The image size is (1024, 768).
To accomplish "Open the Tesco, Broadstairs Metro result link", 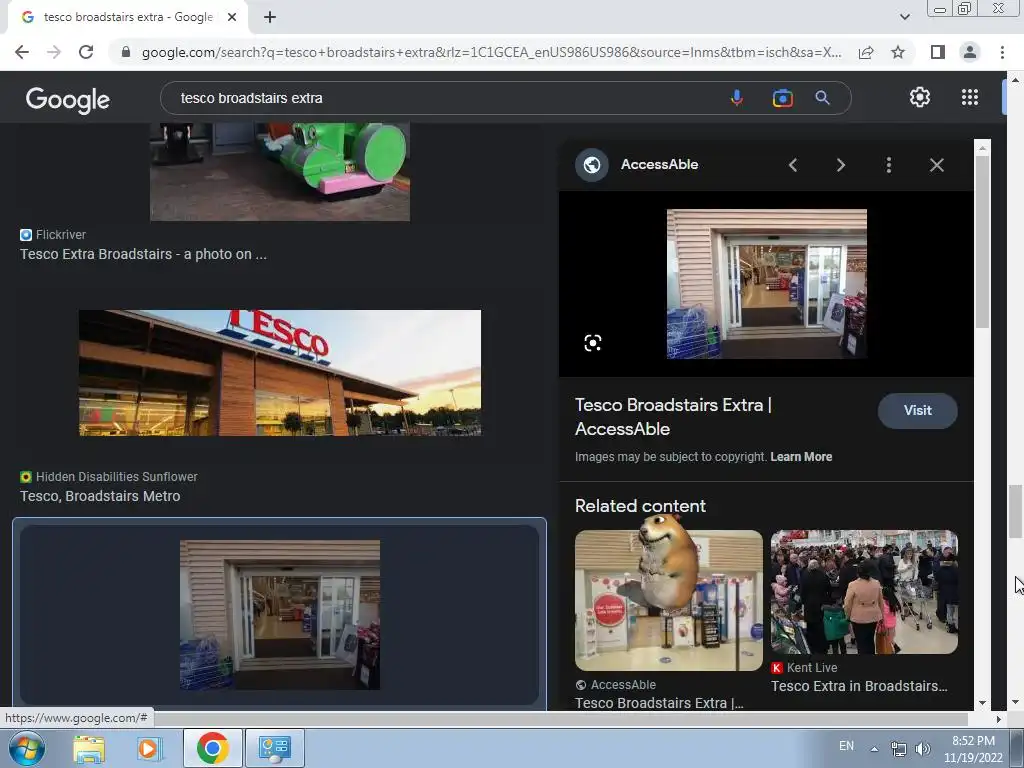I will (x=100, y=496).
